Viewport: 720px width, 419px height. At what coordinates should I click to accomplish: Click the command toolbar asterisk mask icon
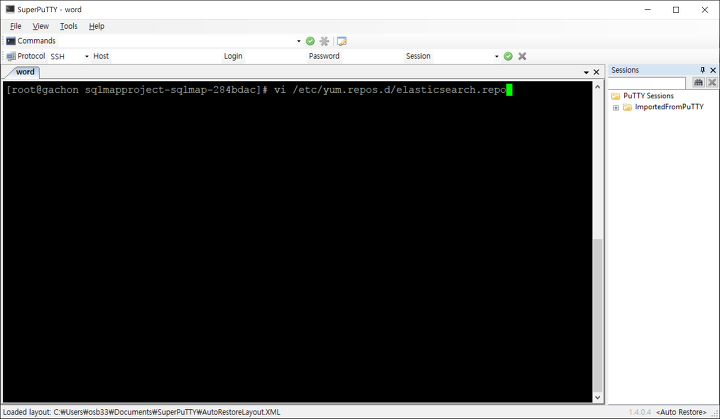coord(324,41)
